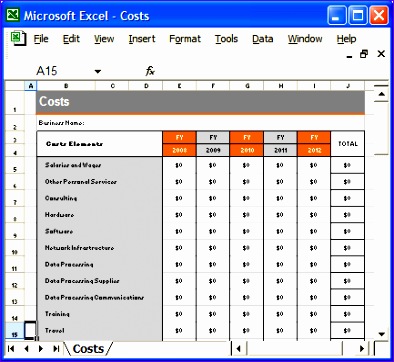Screen dimensions: 394x362
Task: Click the Excel application icon in title bar
Action: coord(13,15)
